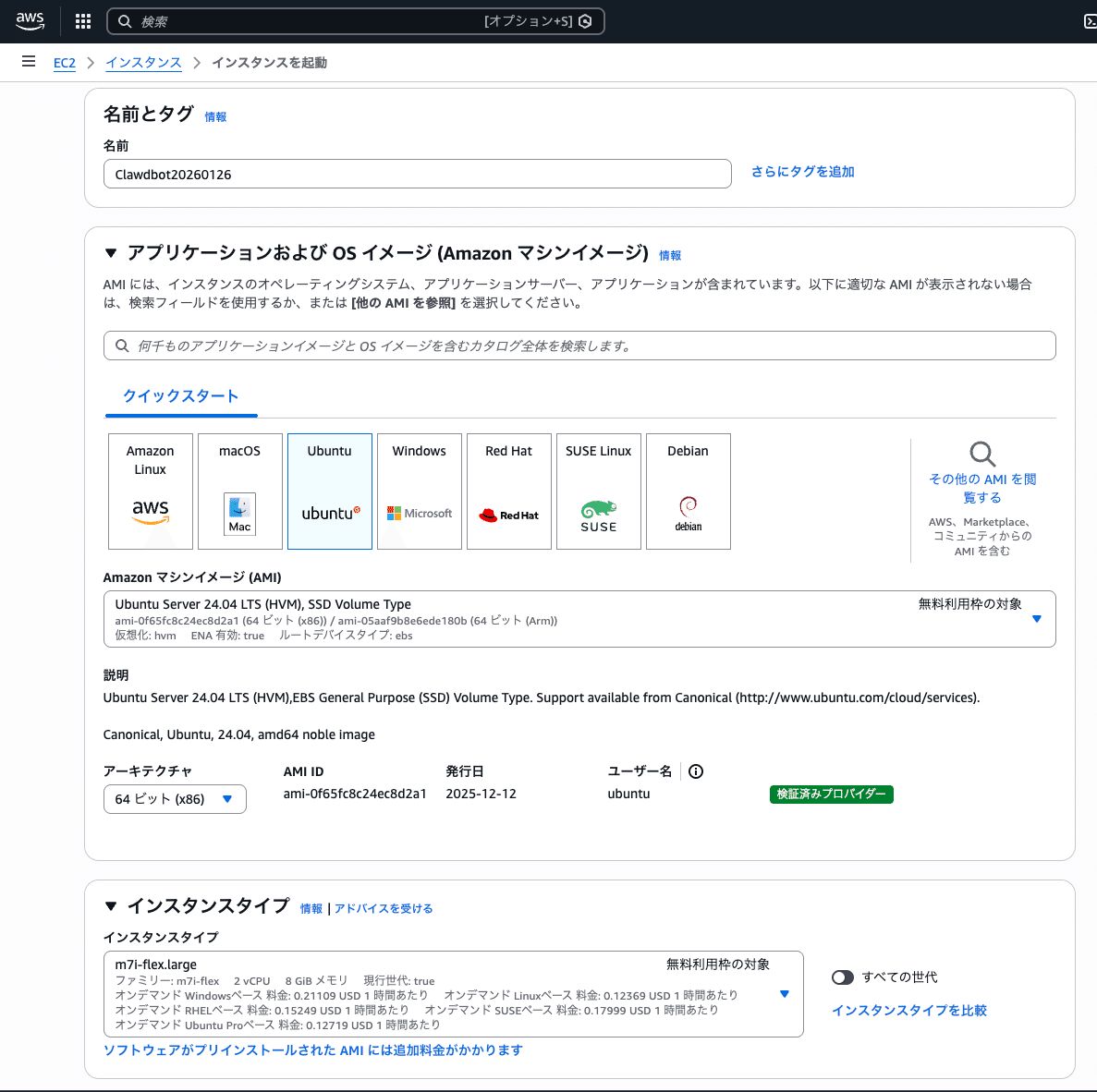Expand the instance type dropdown arrow
The height and width of the screenshot is (1092, 1097).
click(x=784, y=994)
